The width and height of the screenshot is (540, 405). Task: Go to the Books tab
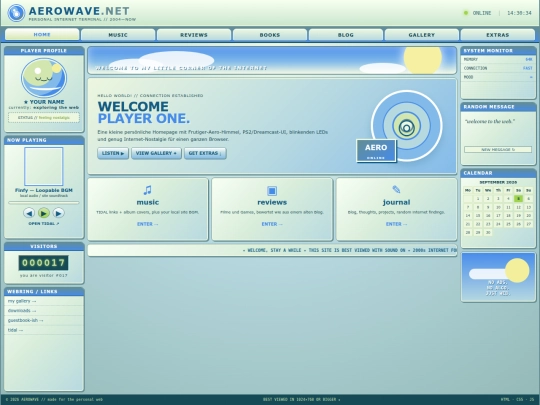tap(270, 35)
